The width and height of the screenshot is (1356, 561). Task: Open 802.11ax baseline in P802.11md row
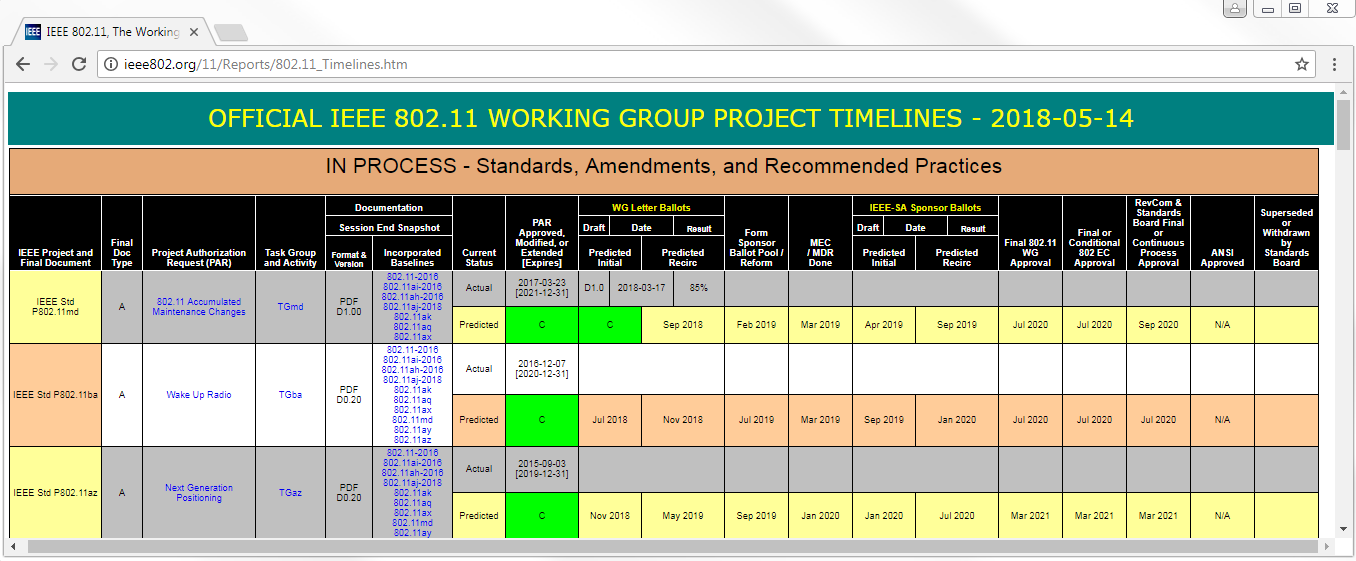click(412, 337)
